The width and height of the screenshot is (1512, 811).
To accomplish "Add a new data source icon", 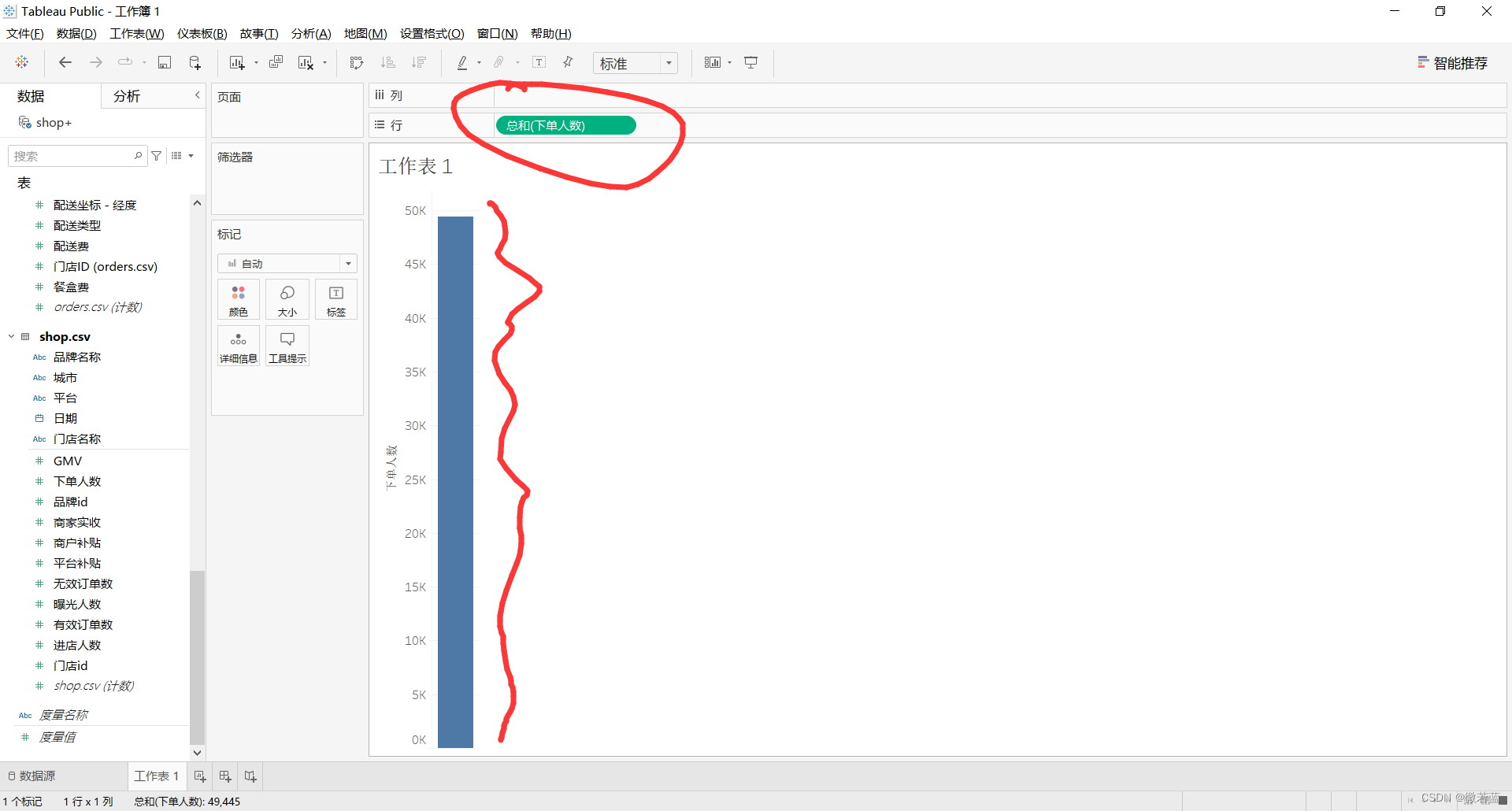I will coord(195,62).
